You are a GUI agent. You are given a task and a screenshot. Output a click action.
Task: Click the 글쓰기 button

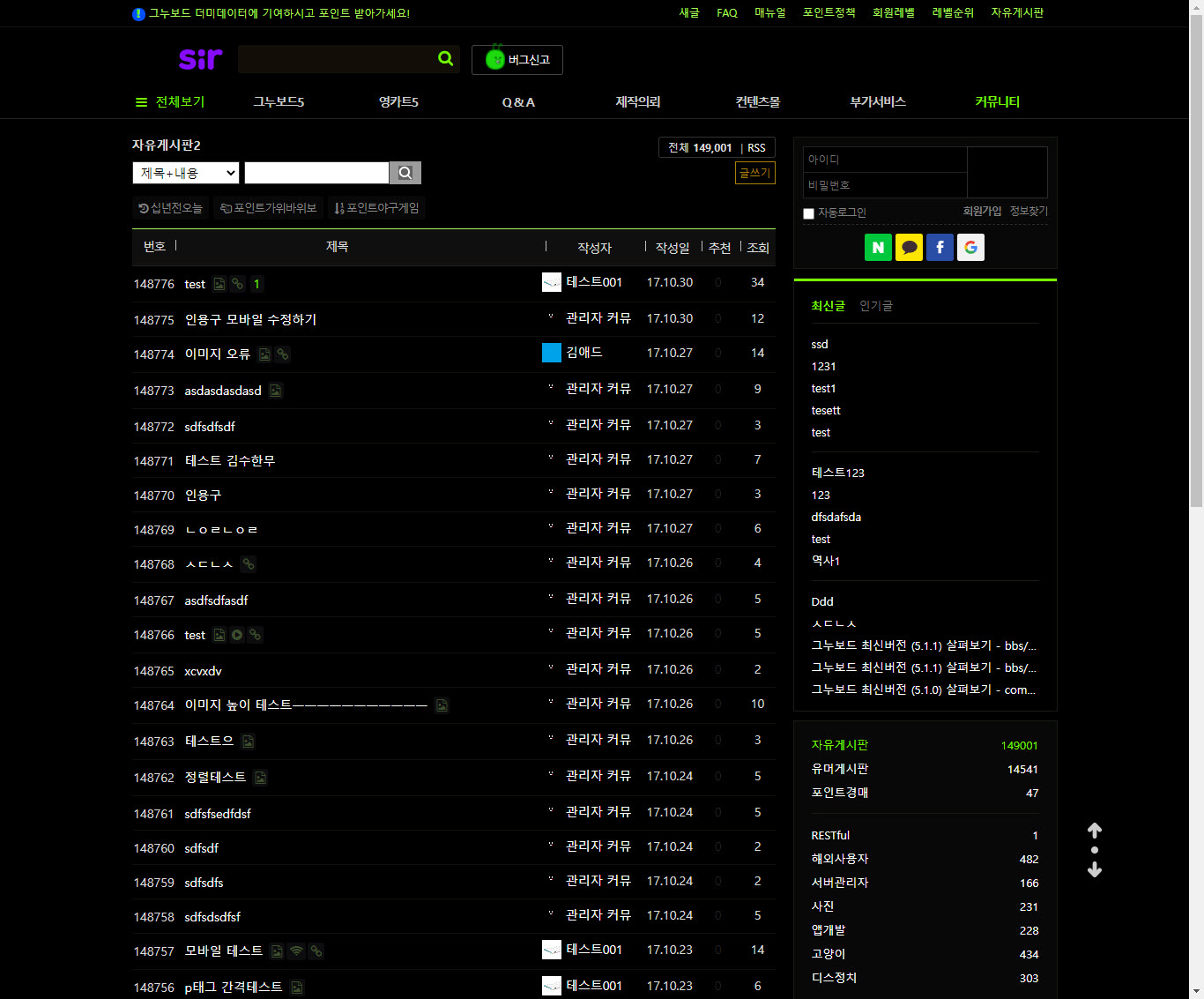(x=754, y=173)
